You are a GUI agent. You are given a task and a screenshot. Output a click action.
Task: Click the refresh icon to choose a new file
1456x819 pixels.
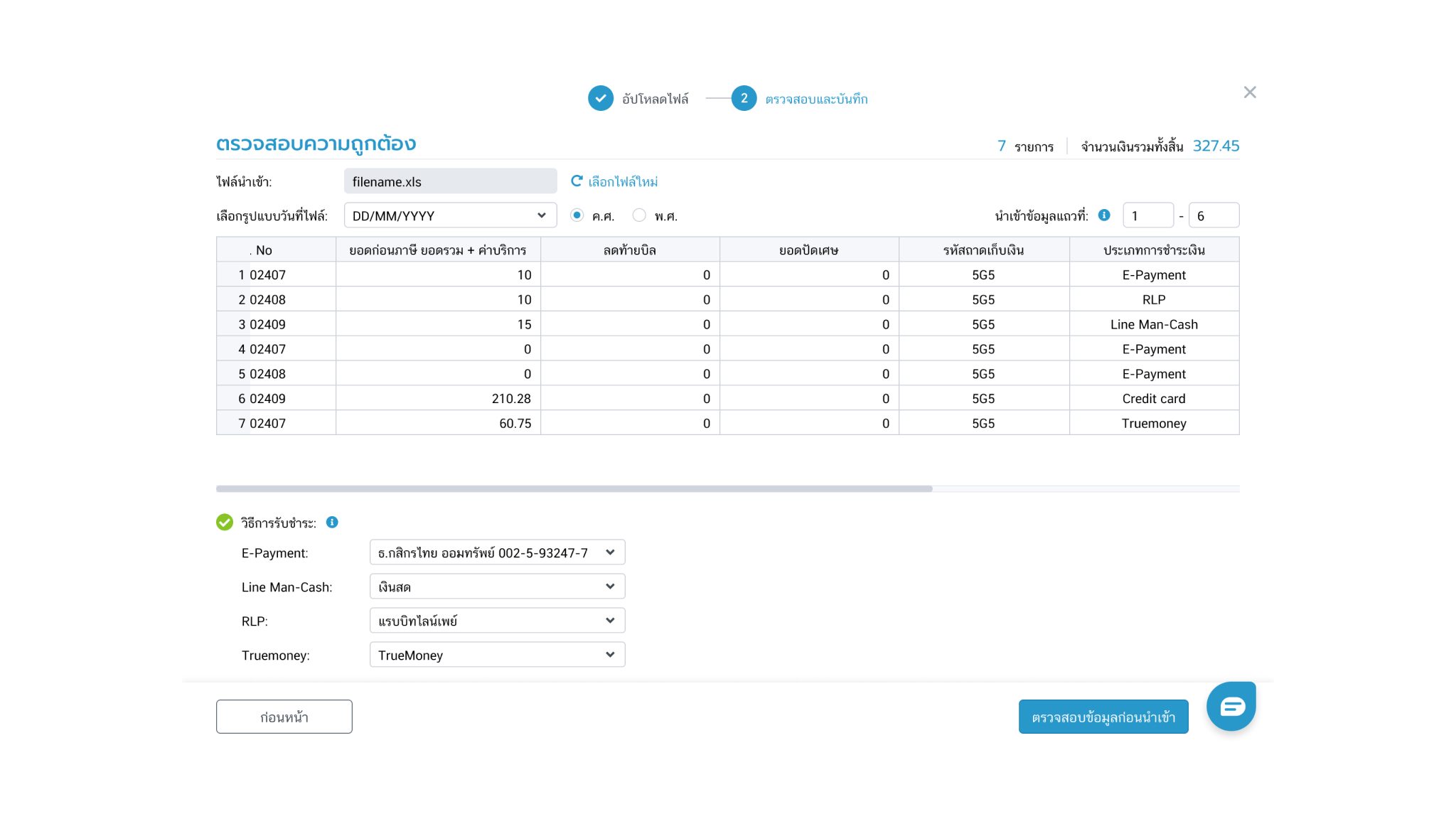pyautogui.click(x=577, y=181)
